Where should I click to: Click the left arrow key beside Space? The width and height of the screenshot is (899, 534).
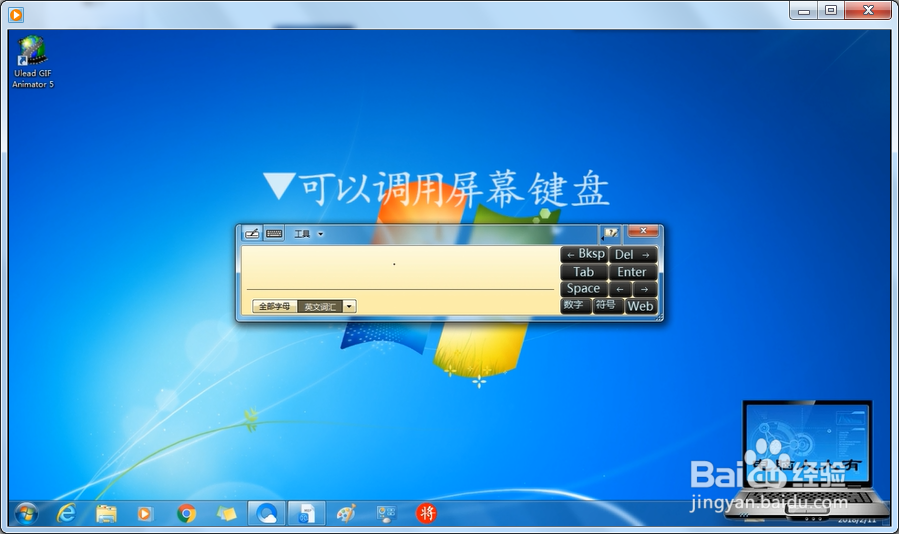(x=620, y=289)
